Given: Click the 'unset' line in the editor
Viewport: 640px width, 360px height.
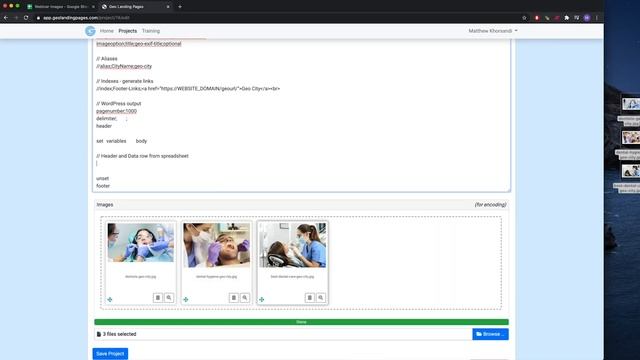Looking at the screenshot, I should pos(102,178).
